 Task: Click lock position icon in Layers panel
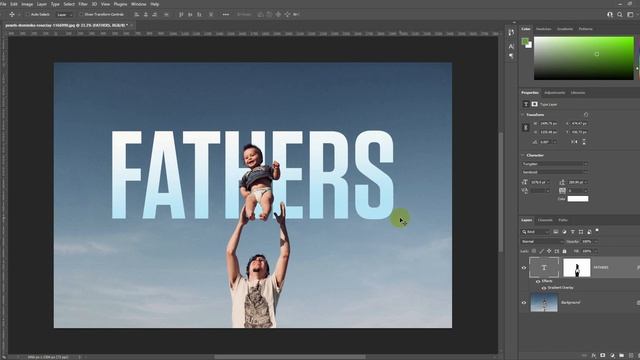point(549,251)
